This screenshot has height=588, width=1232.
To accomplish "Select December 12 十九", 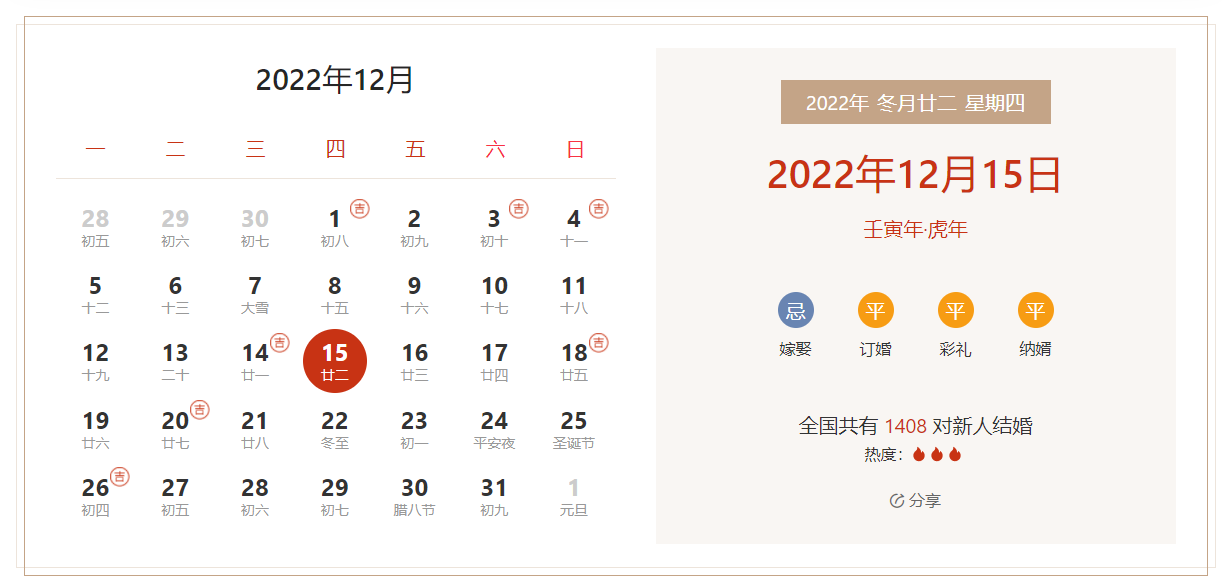I will point(96,362).
